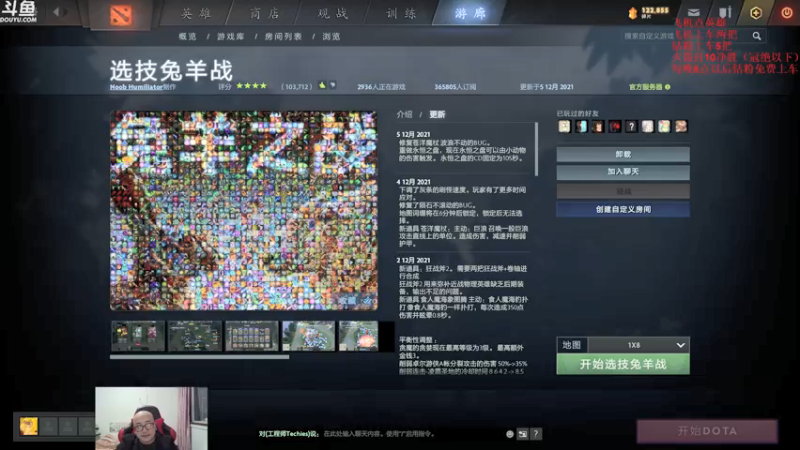Open the red friend avatar under 已玩过的好友
The image size is (800, 450).
614,126
